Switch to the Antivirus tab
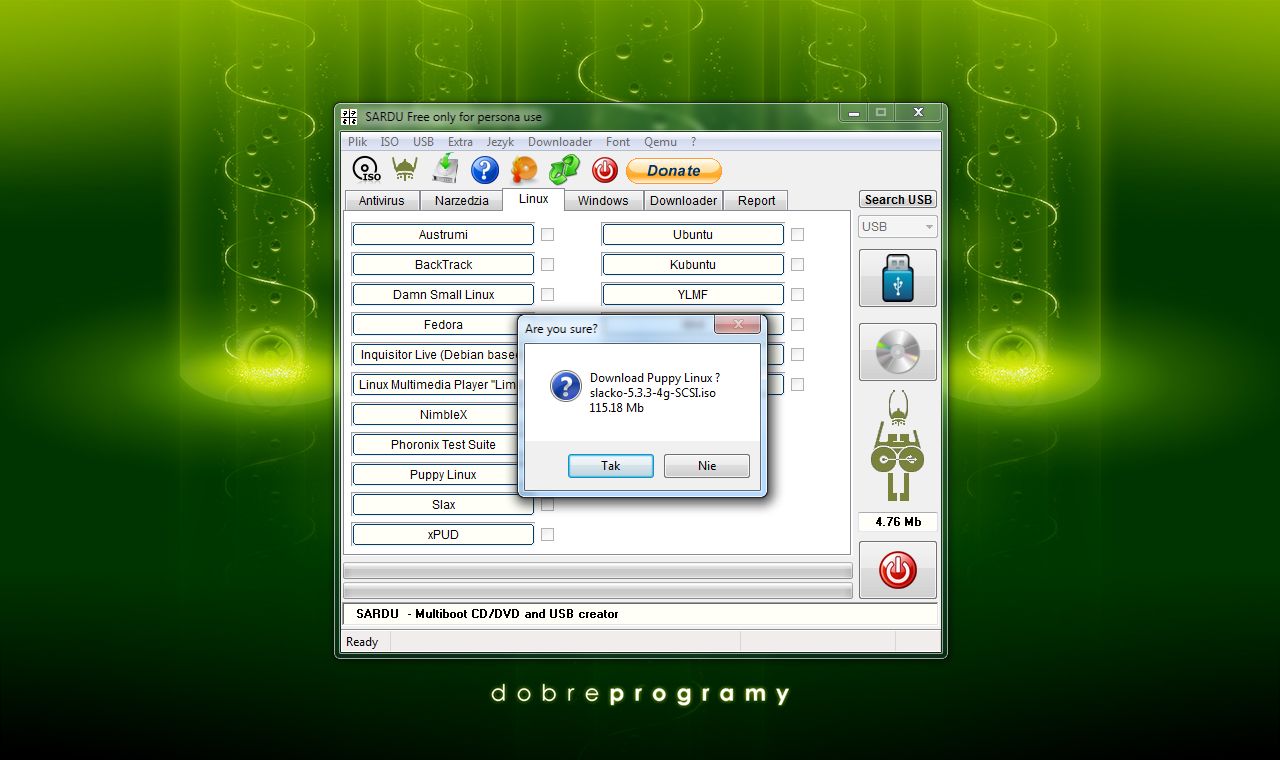 click(x=382, y=200)
